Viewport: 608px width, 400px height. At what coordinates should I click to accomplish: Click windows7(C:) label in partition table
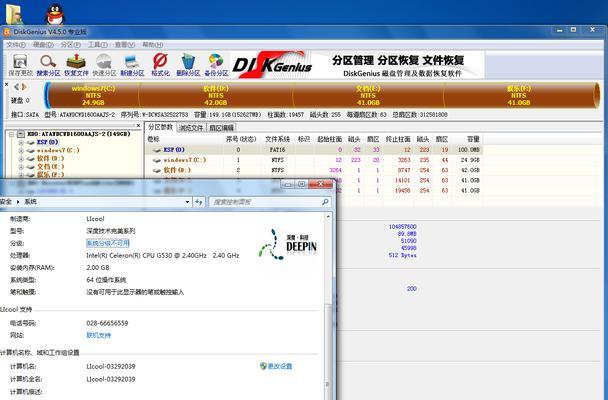tap(185, 160)
